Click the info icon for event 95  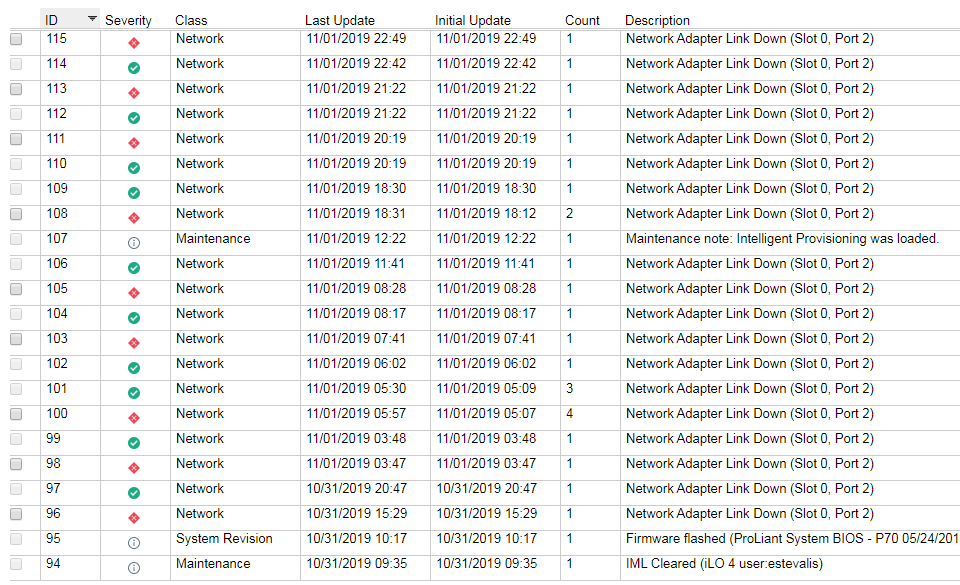133,543
